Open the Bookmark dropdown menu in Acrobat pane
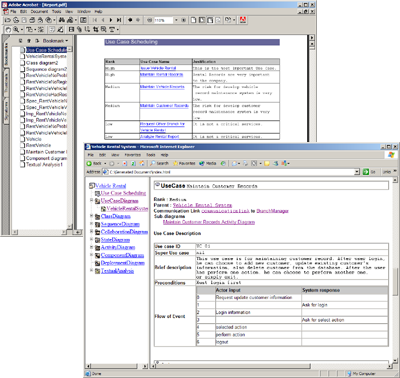Screen dimensions: 400x378 [55, 41]
